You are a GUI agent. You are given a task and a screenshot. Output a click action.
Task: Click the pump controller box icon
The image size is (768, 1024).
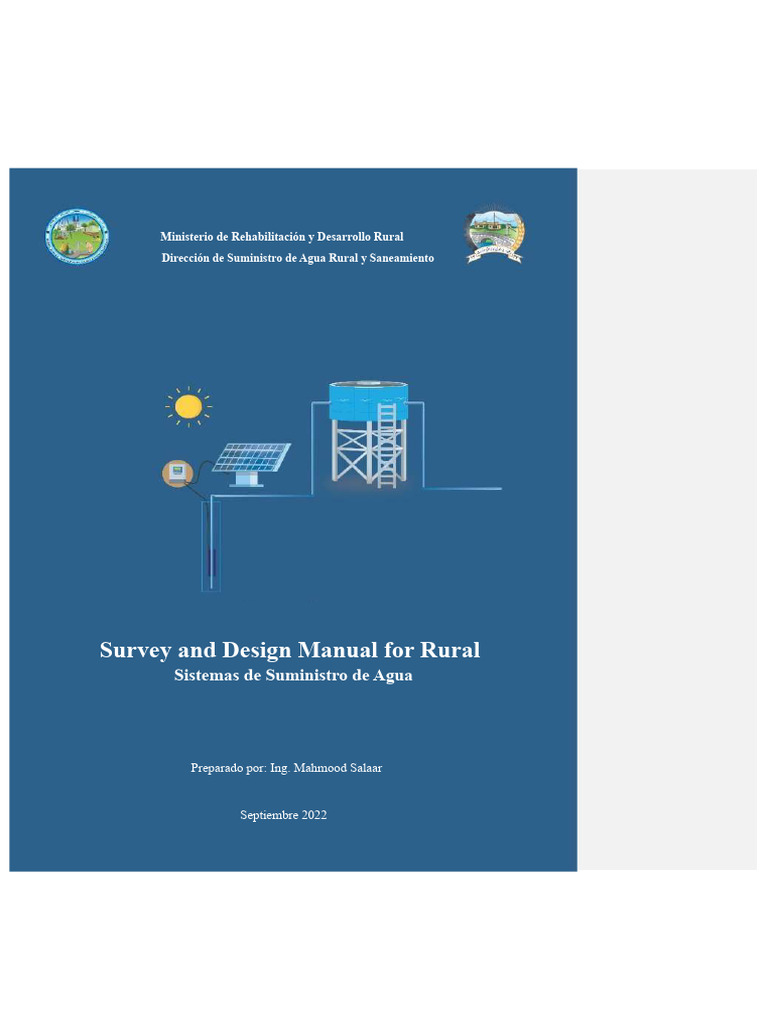tap(178, 473)
